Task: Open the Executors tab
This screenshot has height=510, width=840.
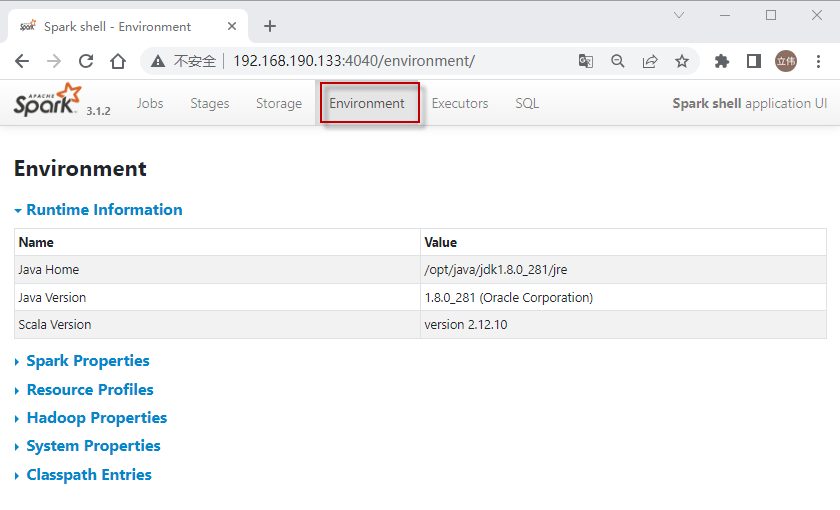Action: coord(460,103)
